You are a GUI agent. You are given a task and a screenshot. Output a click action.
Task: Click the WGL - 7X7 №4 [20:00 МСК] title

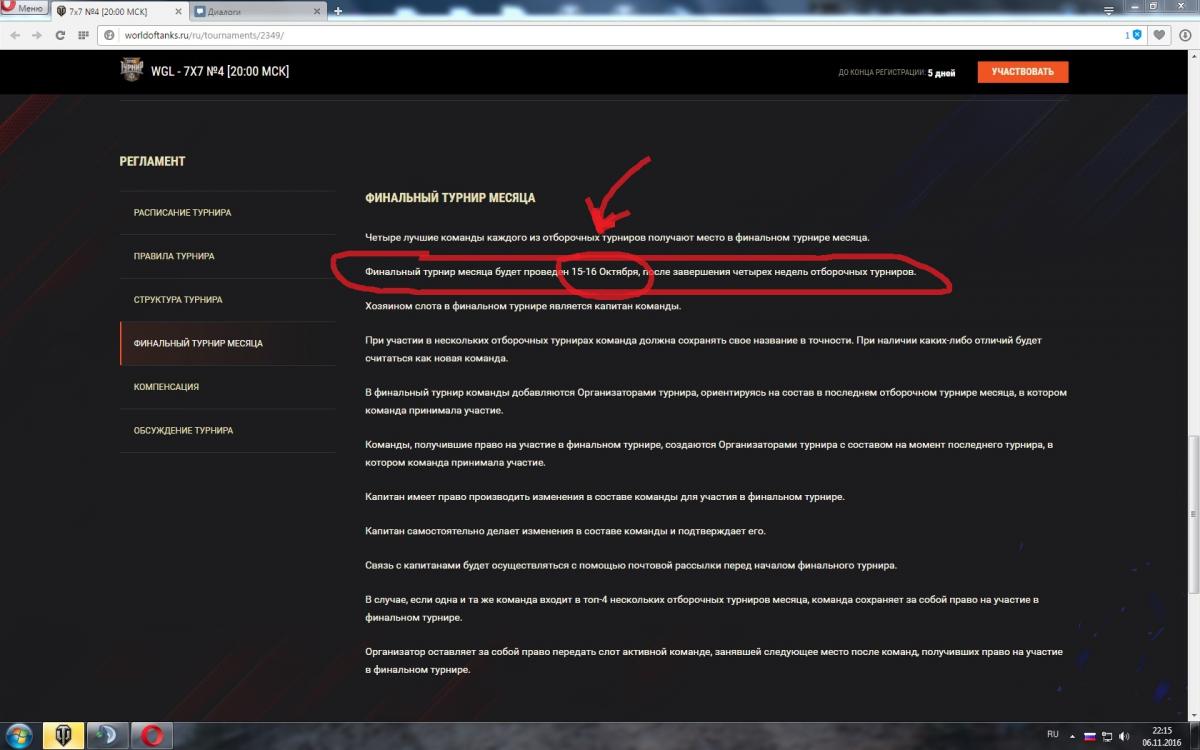point(221,72)
